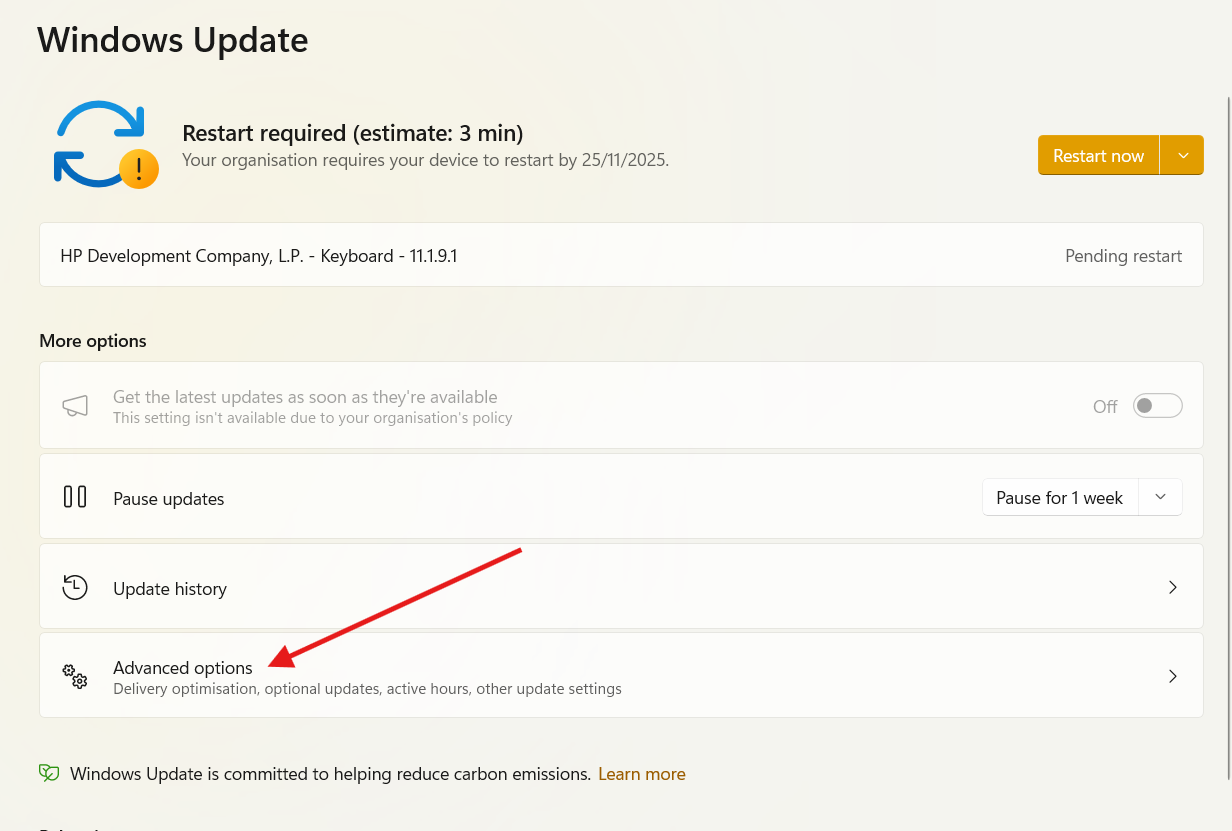1232x831 pixels.
Task: Open the chevron on the Update history row
Action: 1173,587
